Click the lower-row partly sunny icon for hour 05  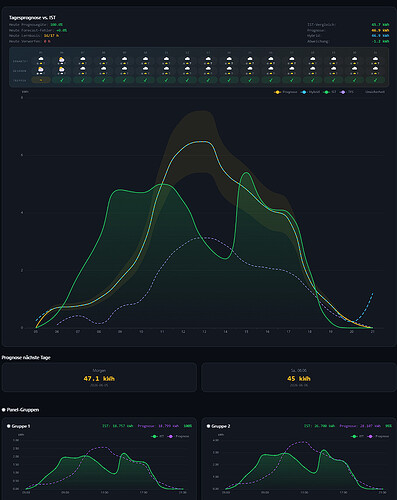[x=41, y=69]
